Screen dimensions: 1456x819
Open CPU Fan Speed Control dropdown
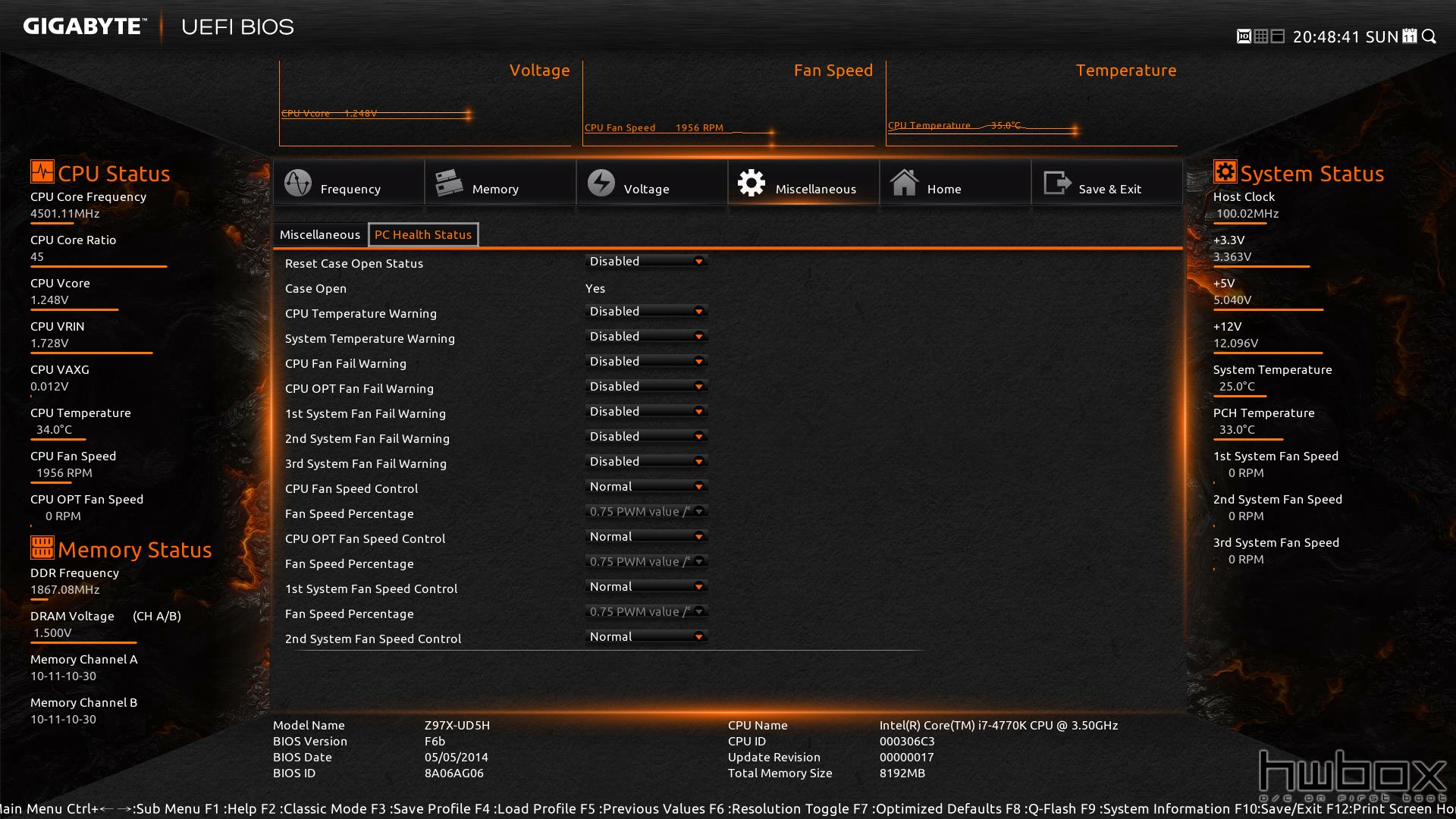[646, 487]
